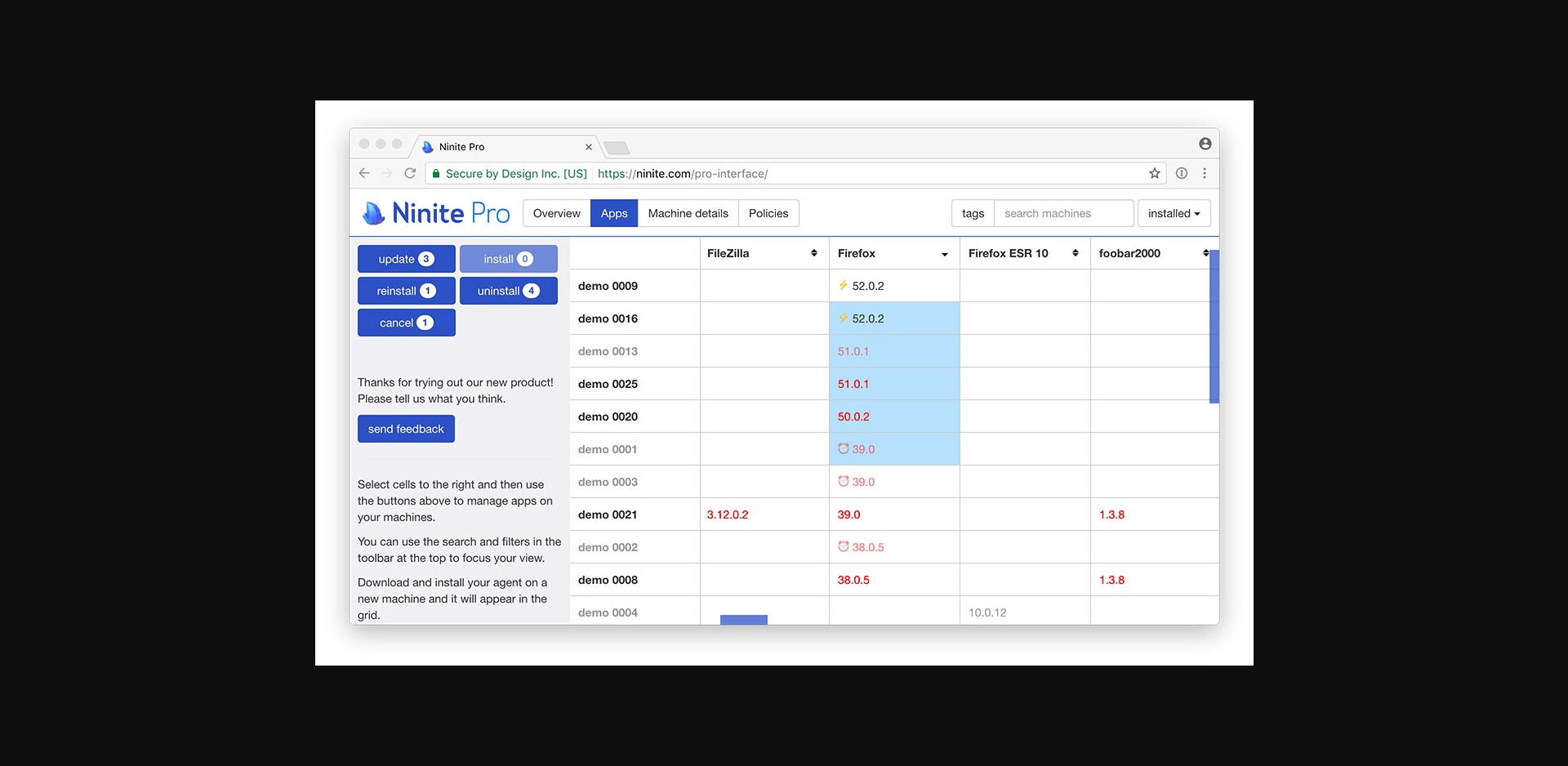
Task: Switch to the Overview tab
Action: point(557,213)
